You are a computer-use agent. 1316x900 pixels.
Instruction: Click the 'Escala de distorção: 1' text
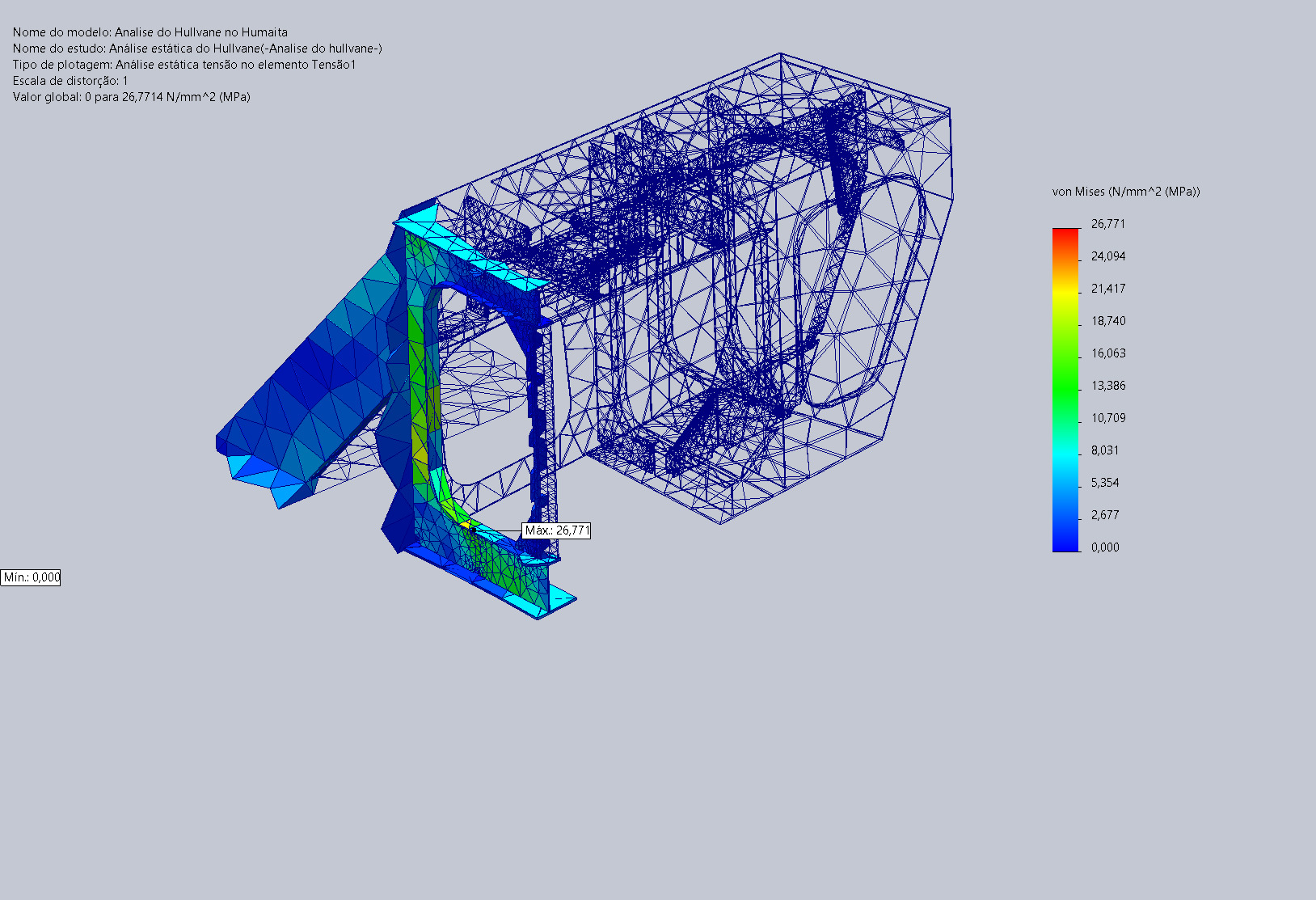(x=70, y=81)
